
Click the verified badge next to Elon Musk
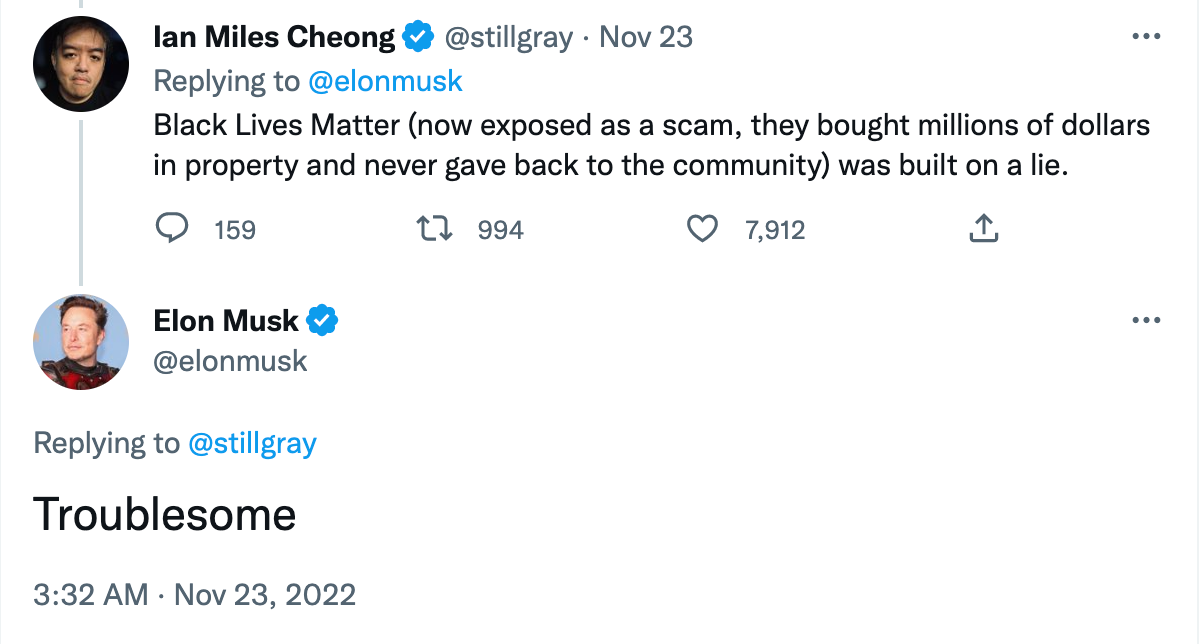pos(321,320)
